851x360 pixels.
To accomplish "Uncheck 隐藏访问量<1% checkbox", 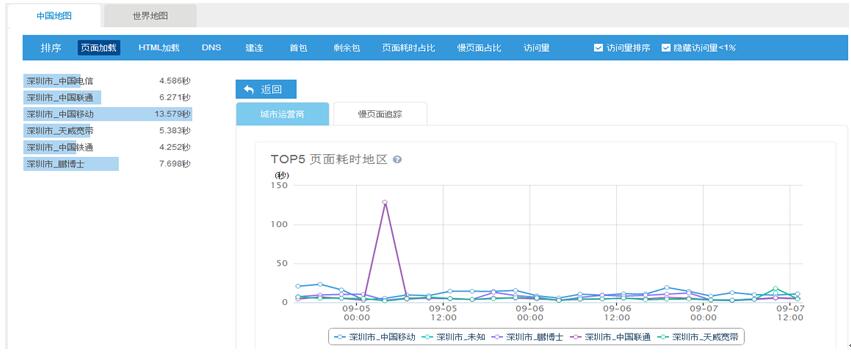I will click(666, 48).
